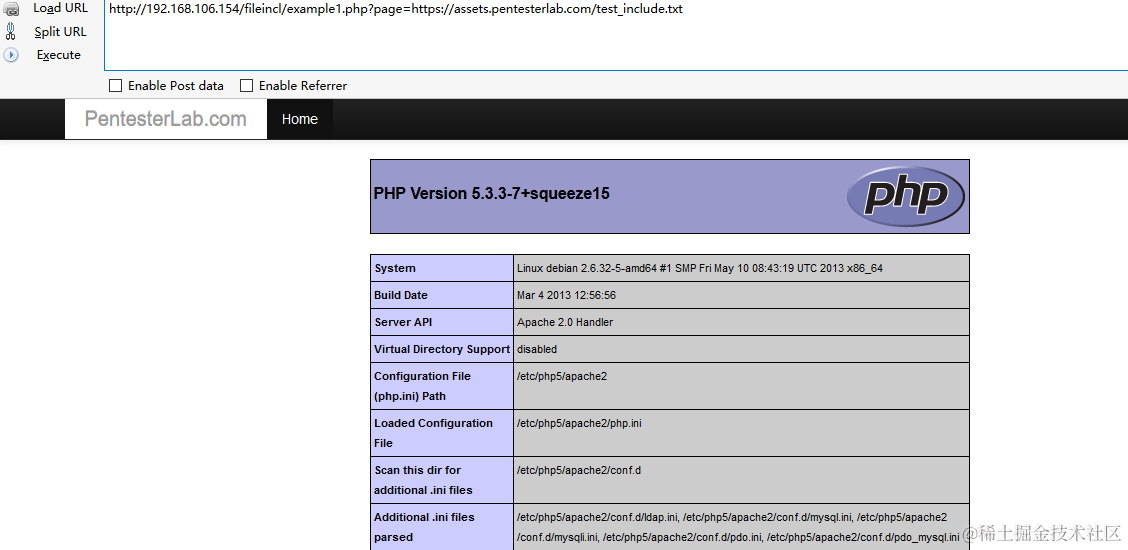The width and height of the screenshot is (1128, 550).
Task: Click the /etc/php5/apache2 path value
Action: pyautogui.click(x=562, y=376)
